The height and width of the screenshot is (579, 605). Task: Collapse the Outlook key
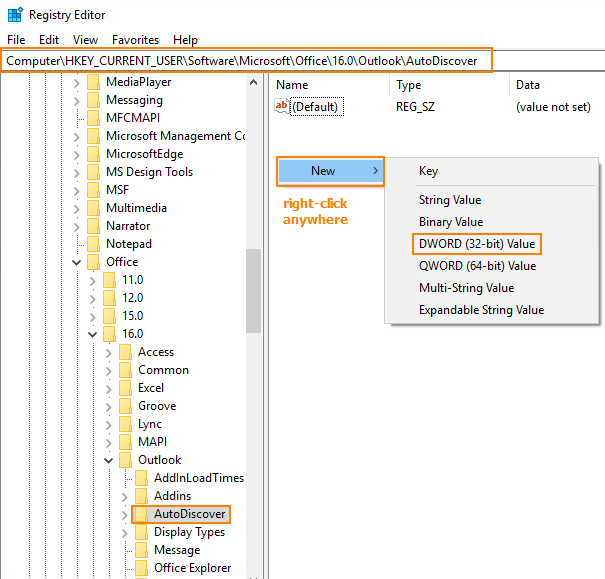click(109, 461)
